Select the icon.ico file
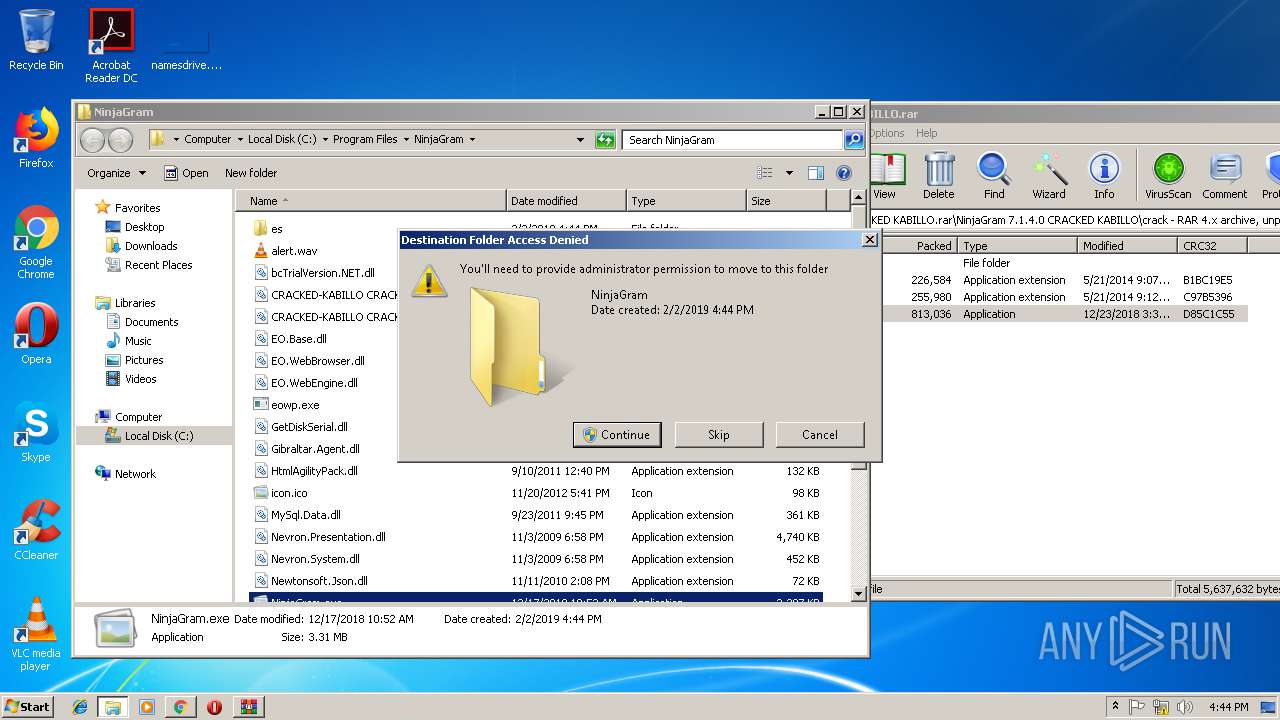1280x720 pixels. 289,493
